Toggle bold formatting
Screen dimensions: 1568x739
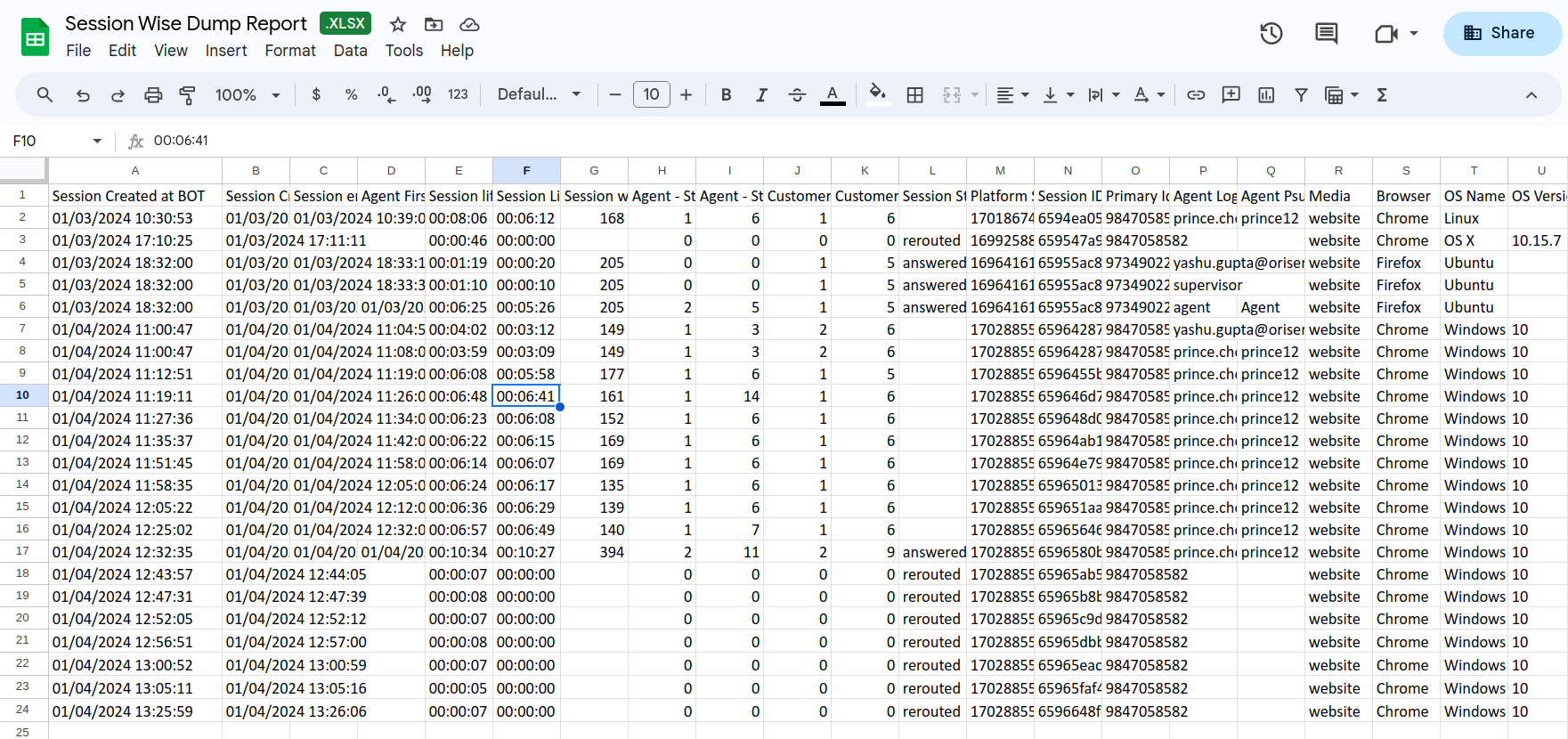point(726,95)
